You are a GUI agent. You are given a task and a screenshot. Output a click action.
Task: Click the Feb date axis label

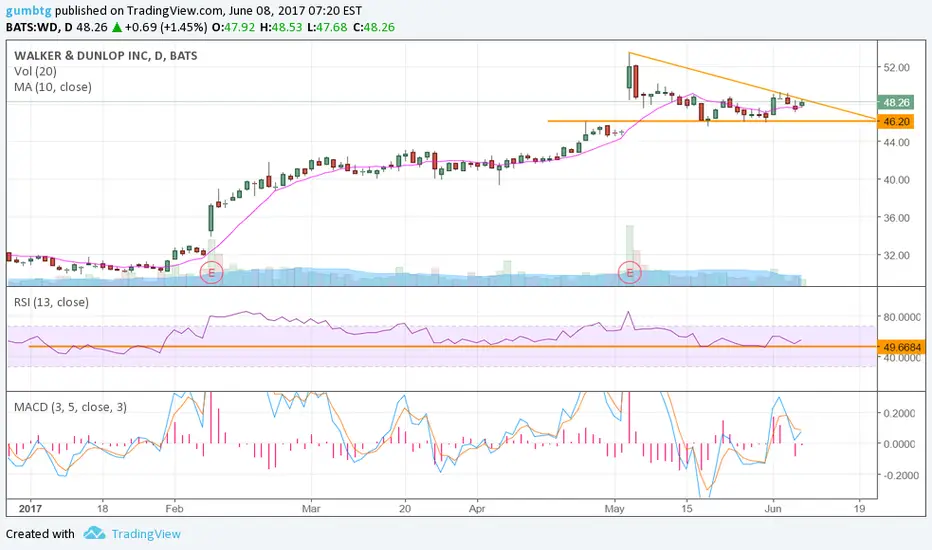(x=174, y=509)
